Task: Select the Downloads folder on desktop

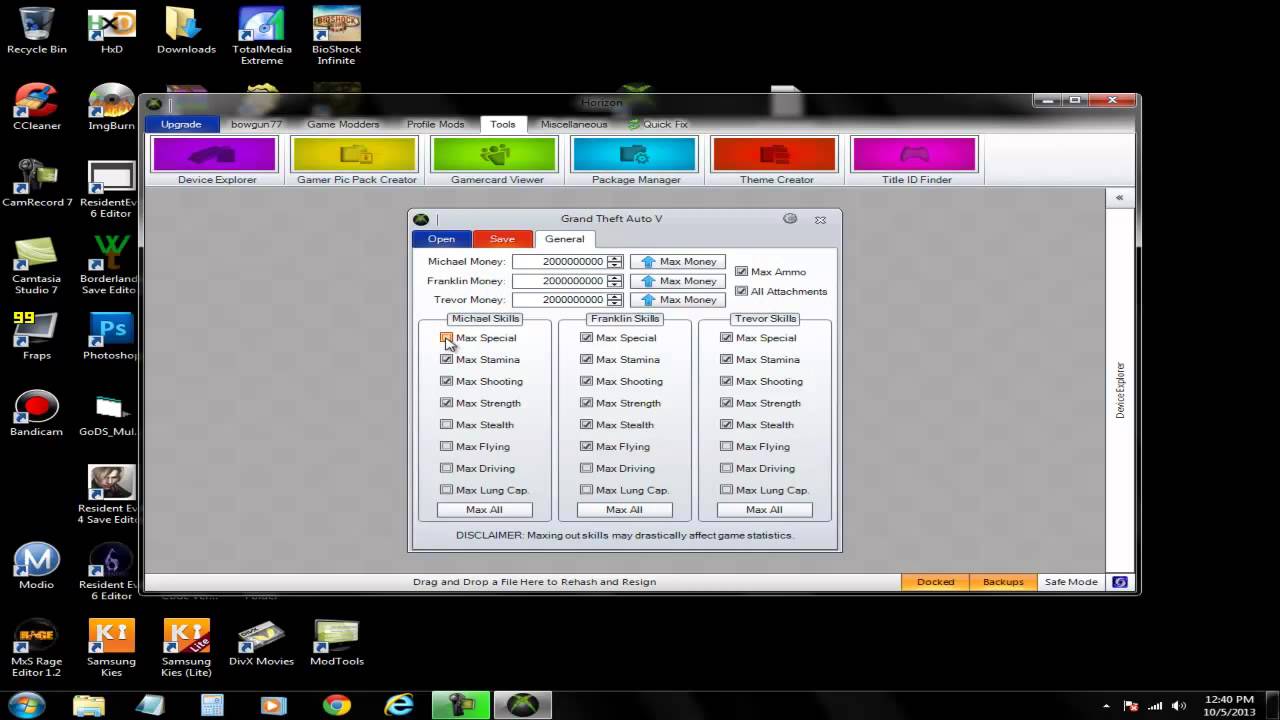Action: tap(186, 30)
